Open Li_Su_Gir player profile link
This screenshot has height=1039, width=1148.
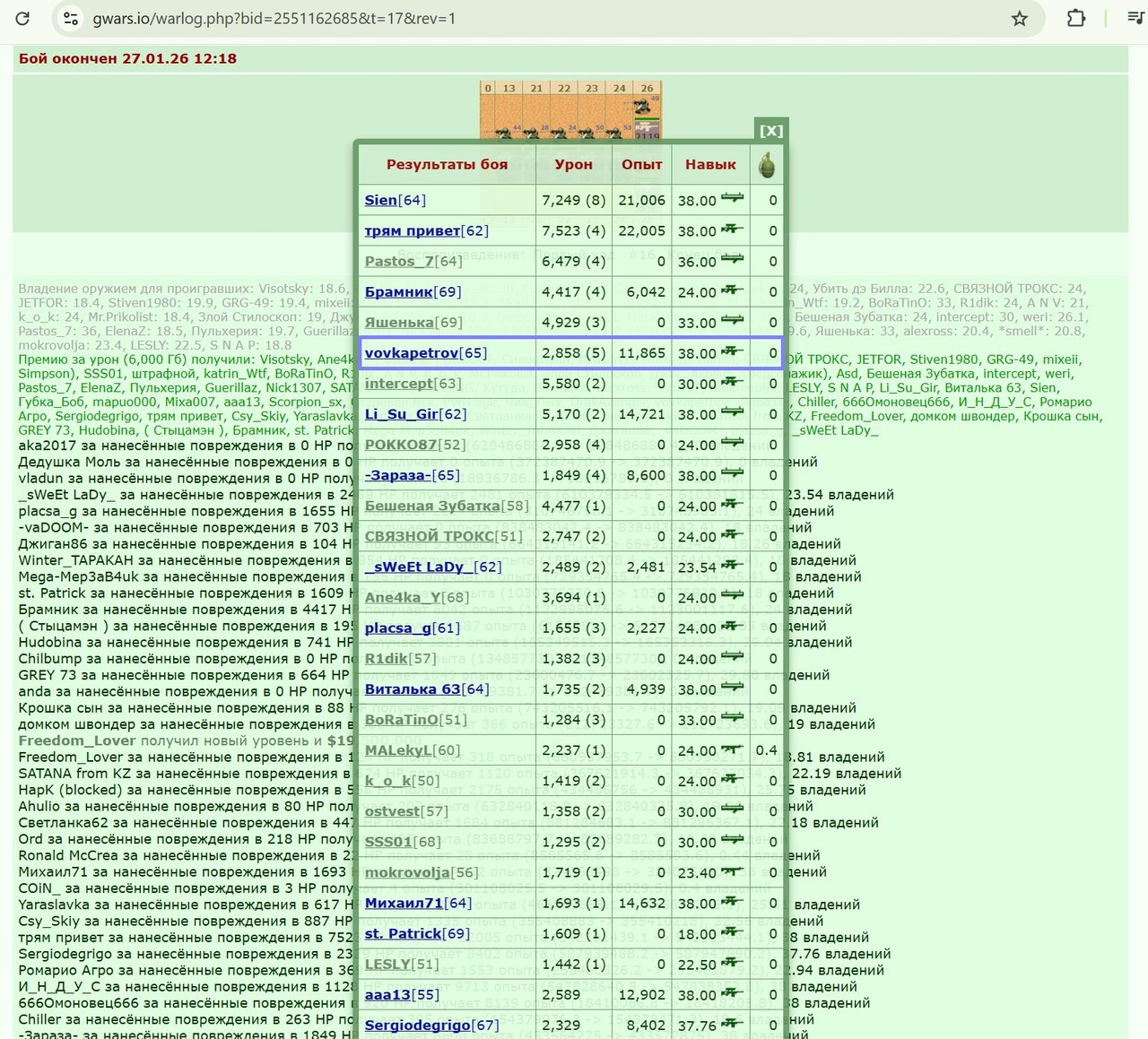point(401,413)
